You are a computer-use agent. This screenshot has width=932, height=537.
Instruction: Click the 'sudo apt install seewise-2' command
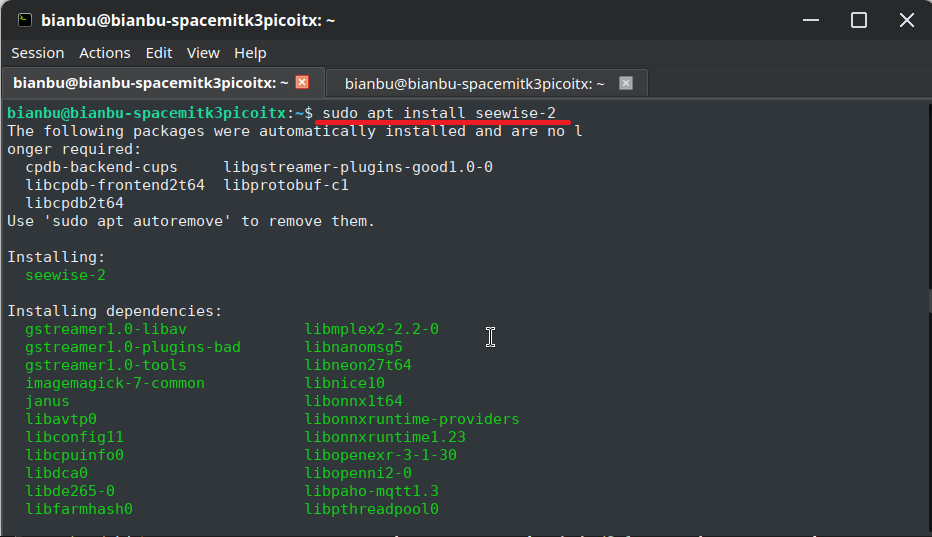tap(439, 113)
